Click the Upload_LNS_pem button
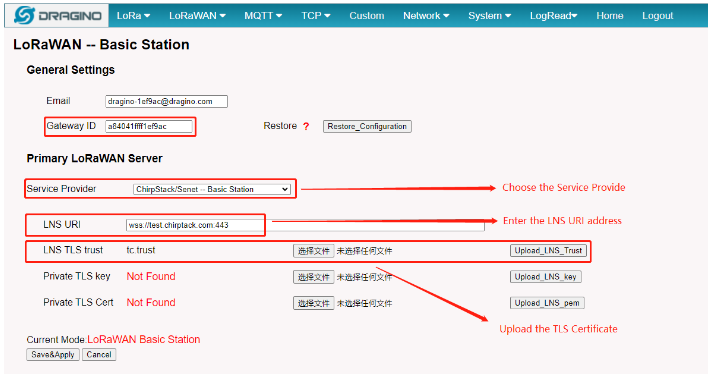The height and width of the screenshot is (380, 712). tap(547, 303)
